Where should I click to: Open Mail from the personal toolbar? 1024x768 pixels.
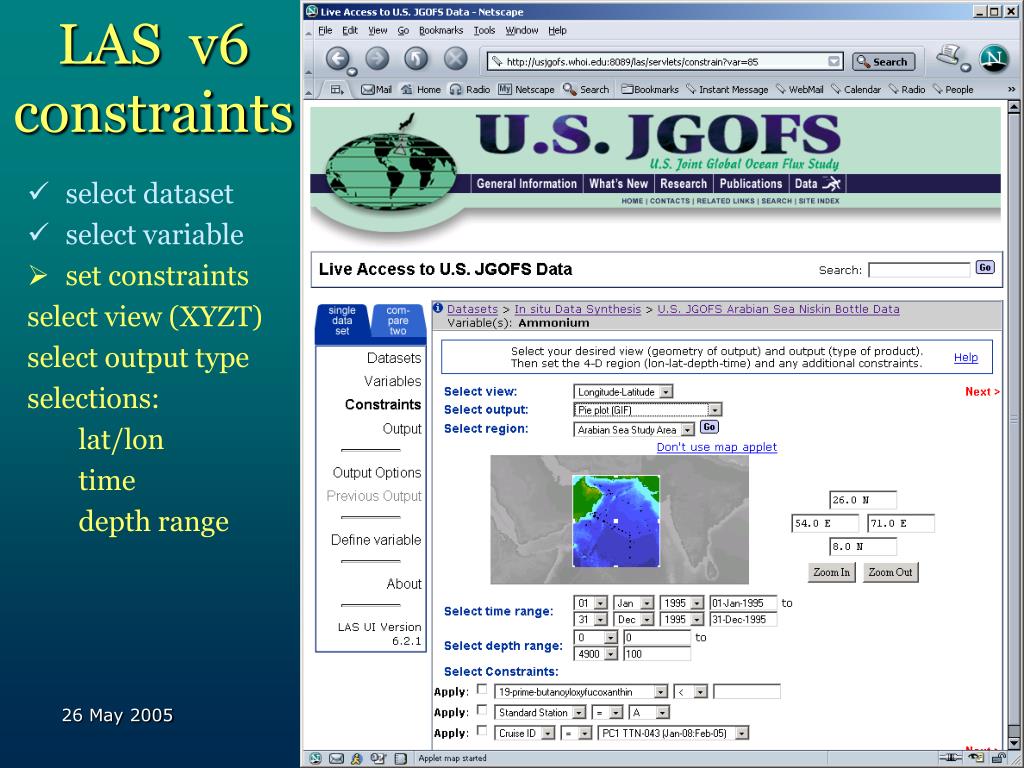click(376, 89)
